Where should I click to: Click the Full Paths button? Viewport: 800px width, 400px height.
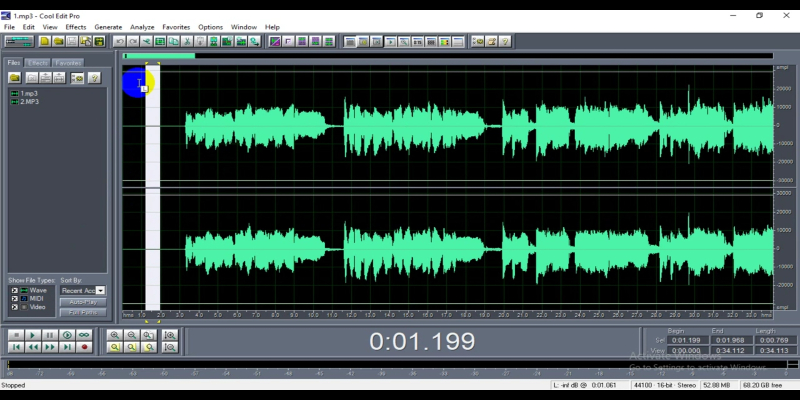(82, 313)
